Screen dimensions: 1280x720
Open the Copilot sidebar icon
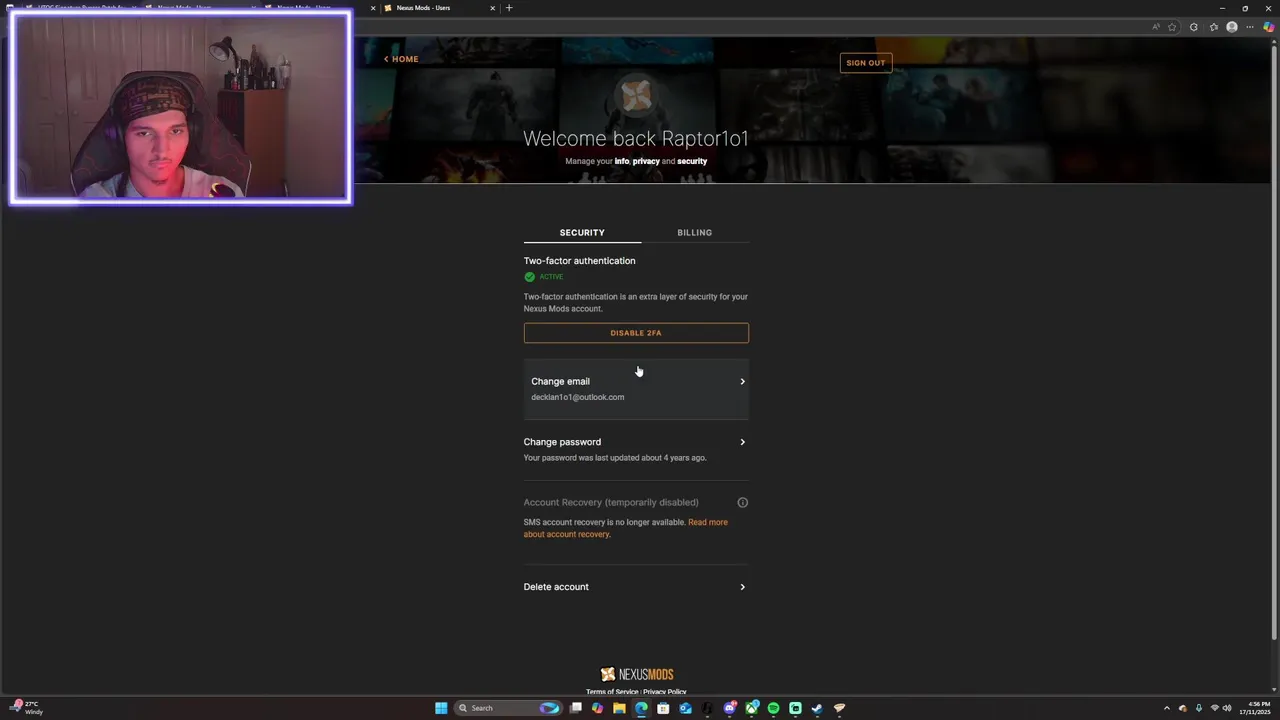[1269, 27]
